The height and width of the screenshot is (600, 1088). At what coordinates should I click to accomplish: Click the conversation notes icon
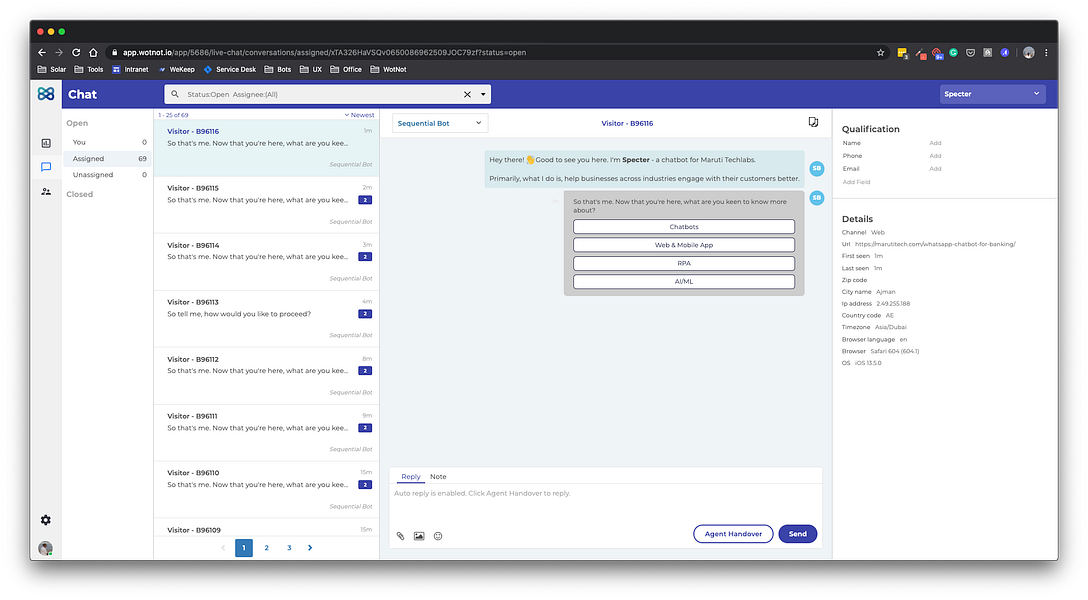point(813,122)
